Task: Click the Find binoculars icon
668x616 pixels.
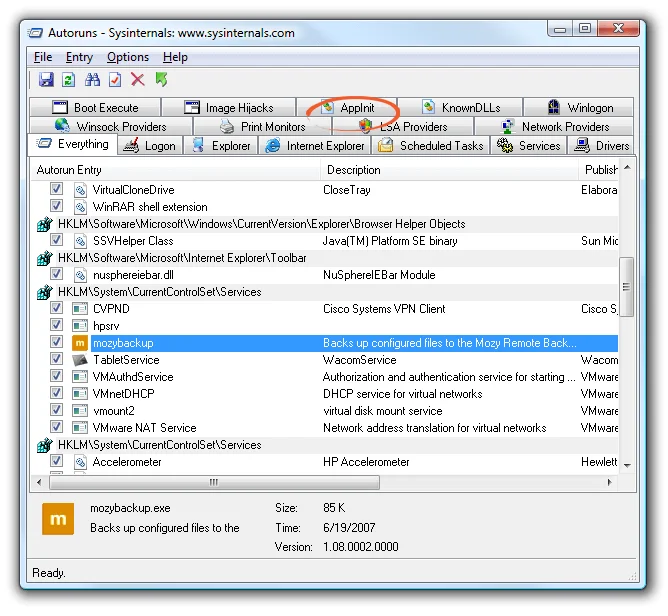Action: [92, 80]
